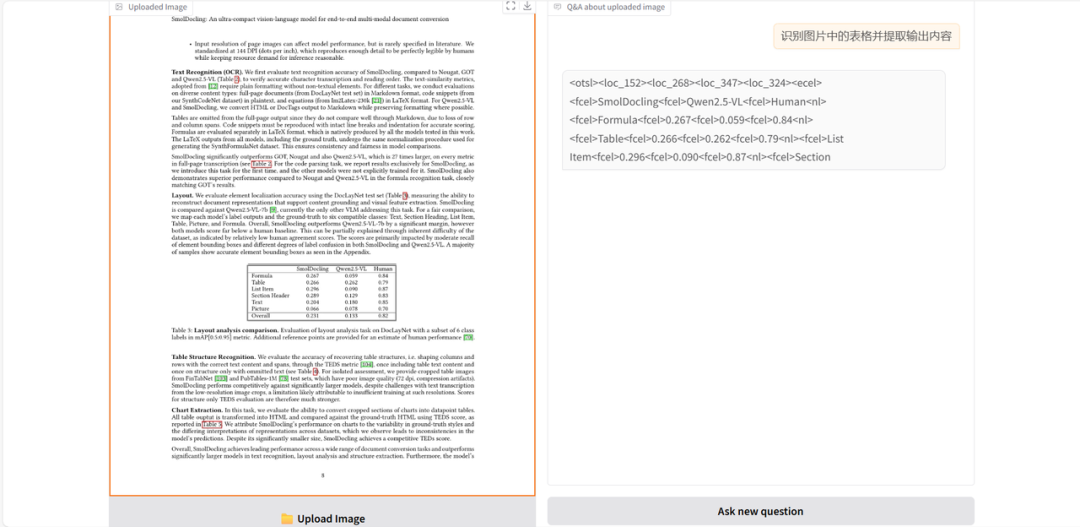
Task: Click the image icon beside Uploaded Image label
Action: point(119,7)
